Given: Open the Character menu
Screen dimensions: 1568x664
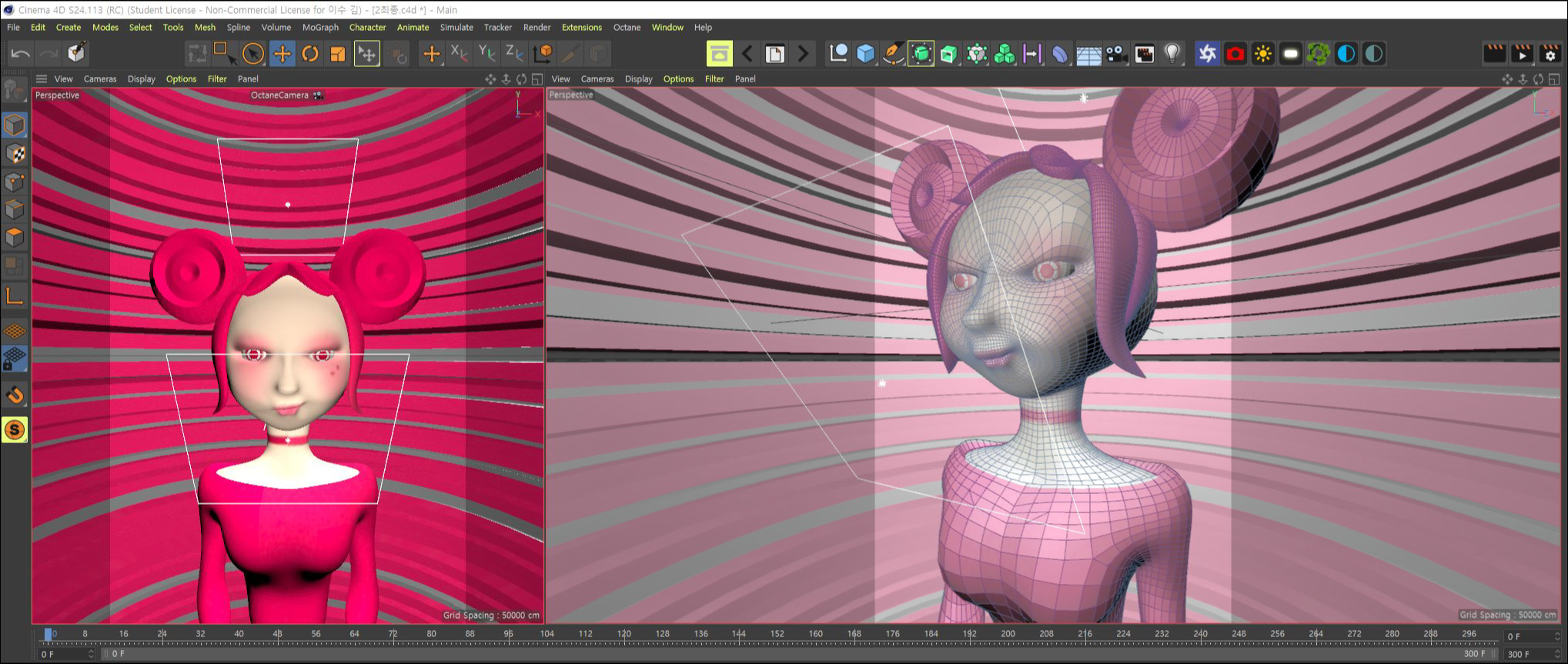Looking at the screenshot, I should click(x=367, y=27).
